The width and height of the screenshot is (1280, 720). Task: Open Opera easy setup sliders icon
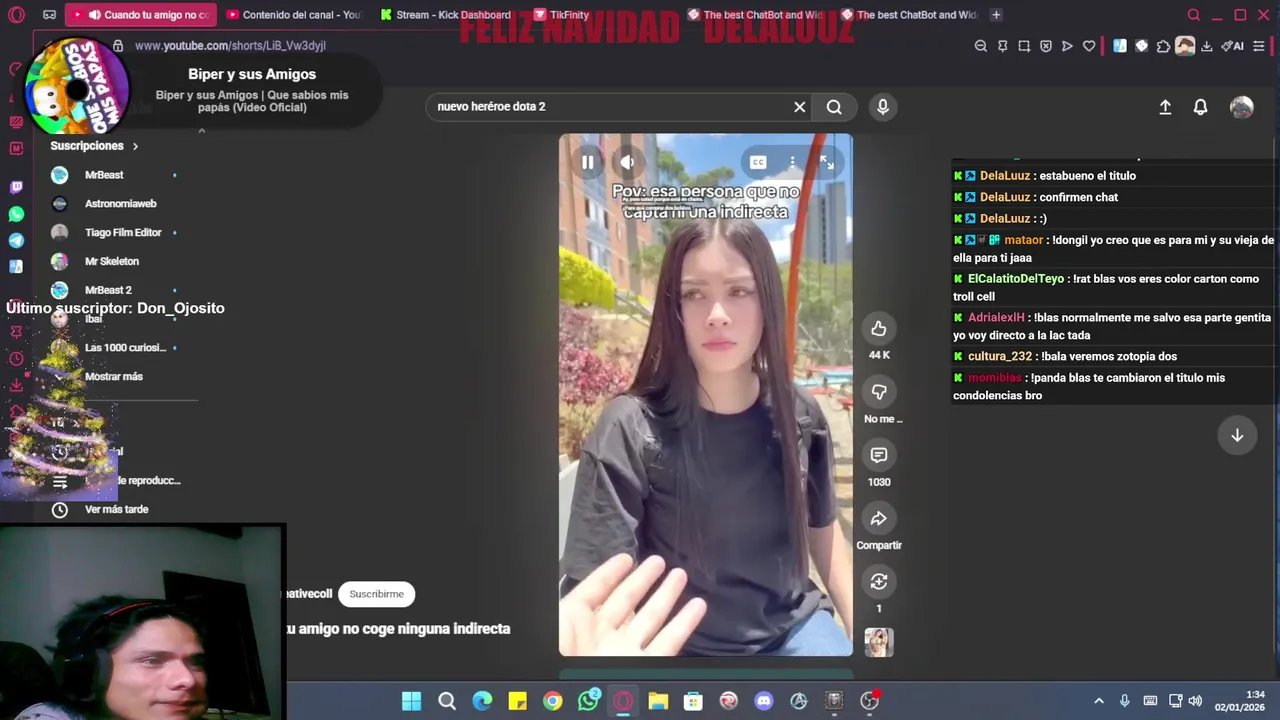click(x=1259, y=46)
